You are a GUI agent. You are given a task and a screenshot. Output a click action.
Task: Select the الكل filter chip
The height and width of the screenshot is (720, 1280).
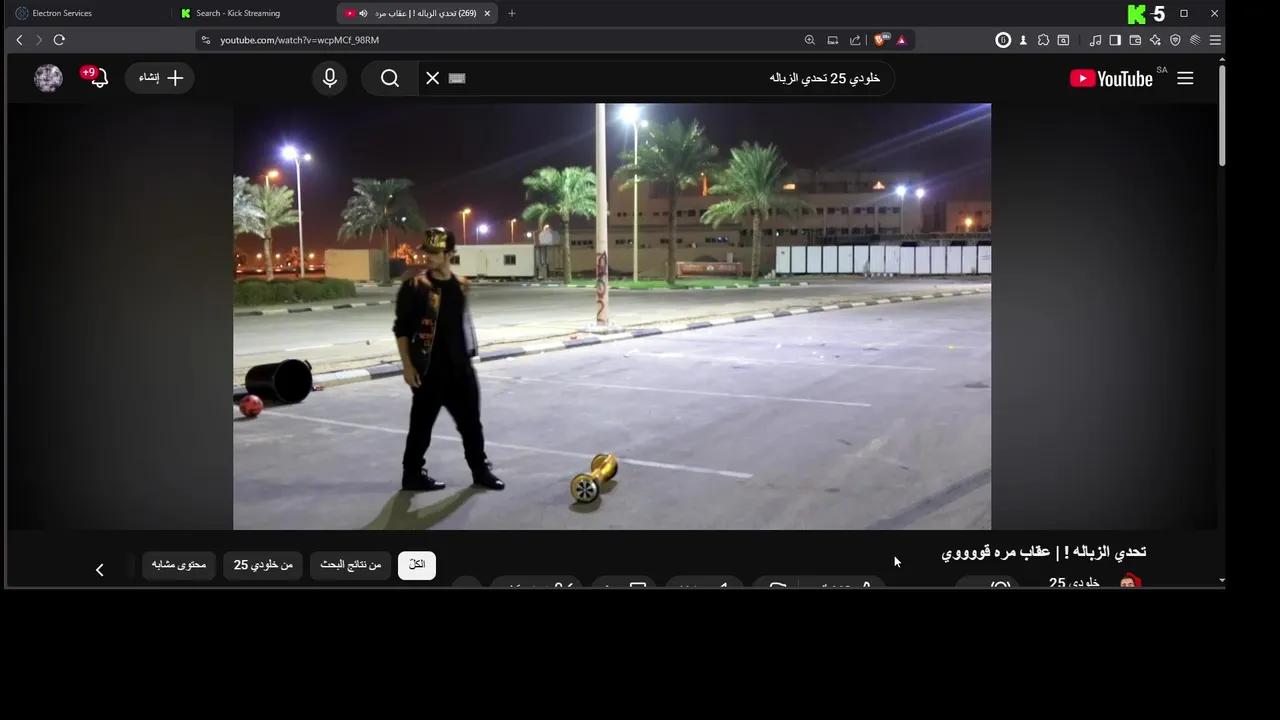pyautogui.click(x=417, y=565)
